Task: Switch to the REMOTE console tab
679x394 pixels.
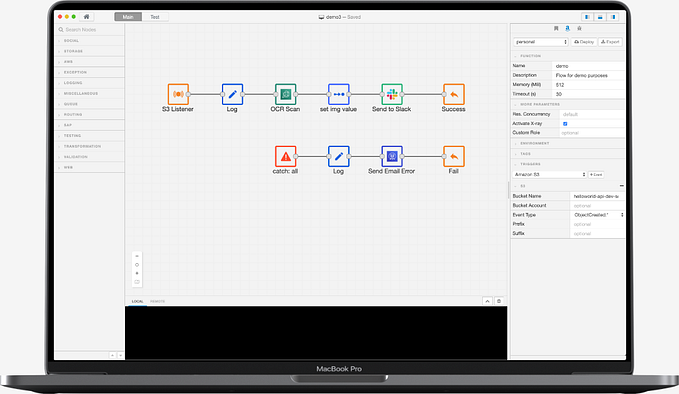Action: (157, 301)
